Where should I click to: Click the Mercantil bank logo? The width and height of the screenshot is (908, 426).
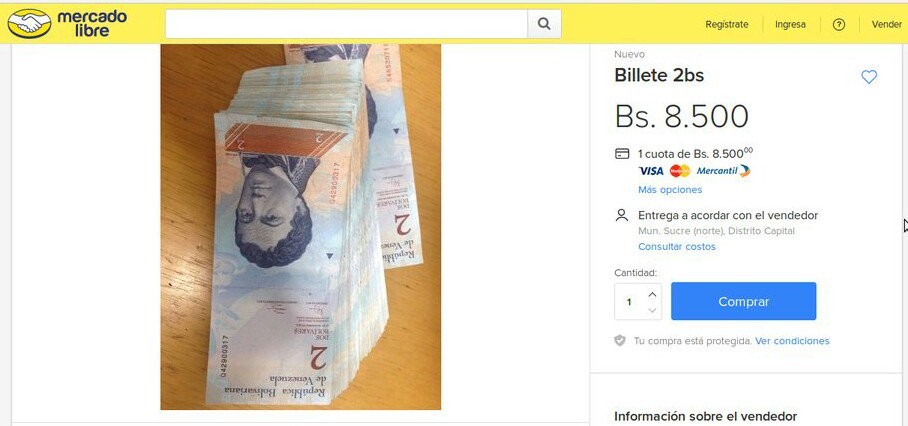click(x=723, y=171)
